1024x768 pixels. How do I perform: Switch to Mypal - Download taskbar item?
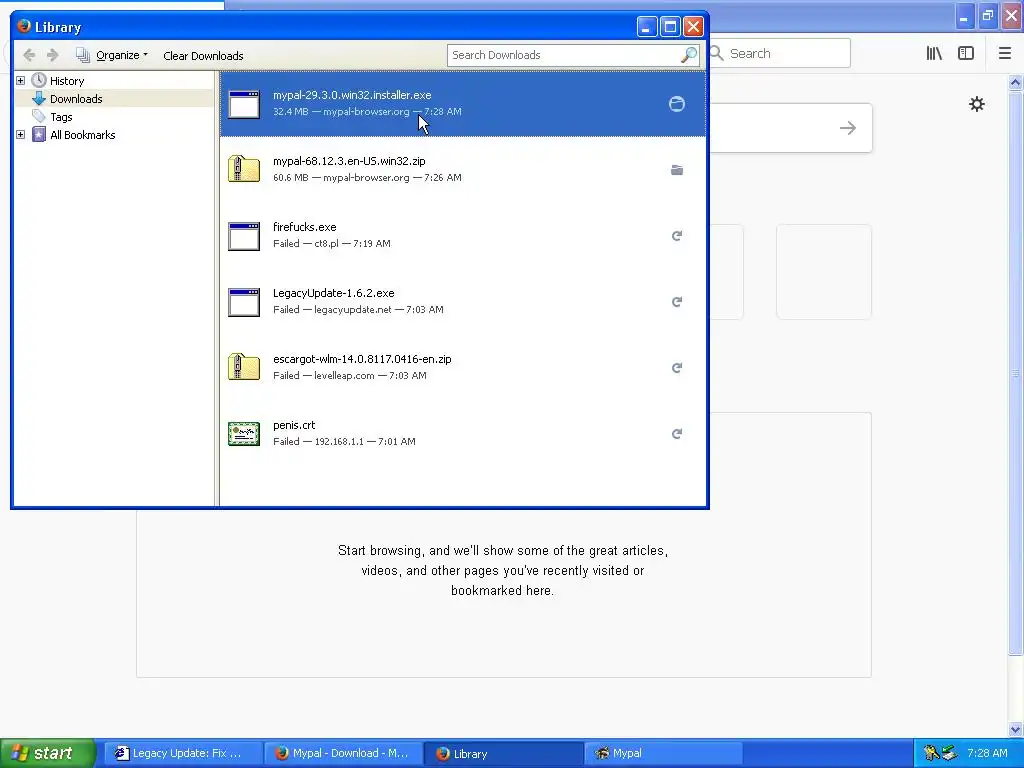pyautogui.click(x=344, y=753)
